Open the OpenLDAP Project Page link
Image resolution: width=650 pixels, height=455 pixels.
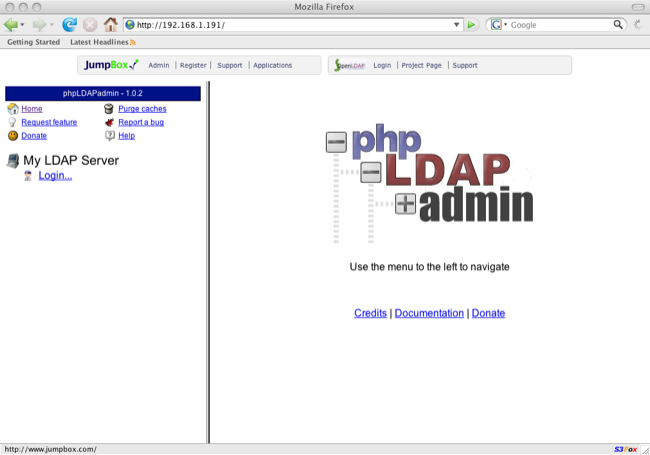pyautogui.click(x=421, y=65)
